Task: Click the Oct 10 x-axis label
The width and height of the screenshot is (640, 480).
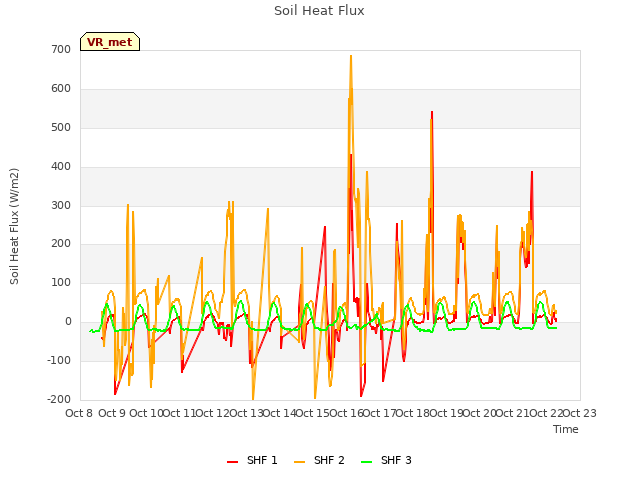Action: coord(146,413)
